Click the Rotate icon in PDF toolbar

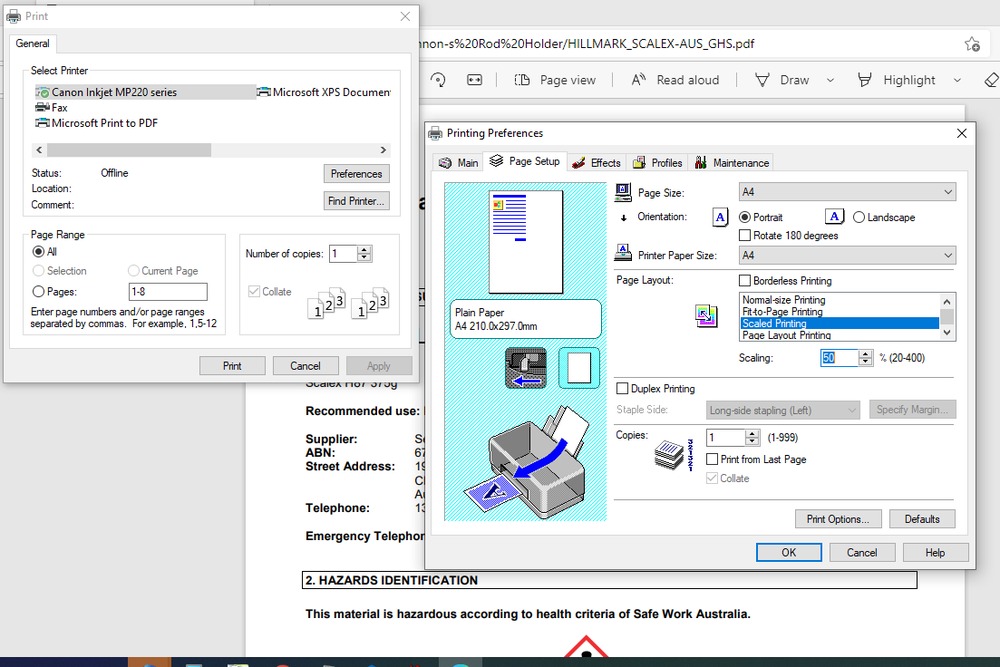(438, 80)
